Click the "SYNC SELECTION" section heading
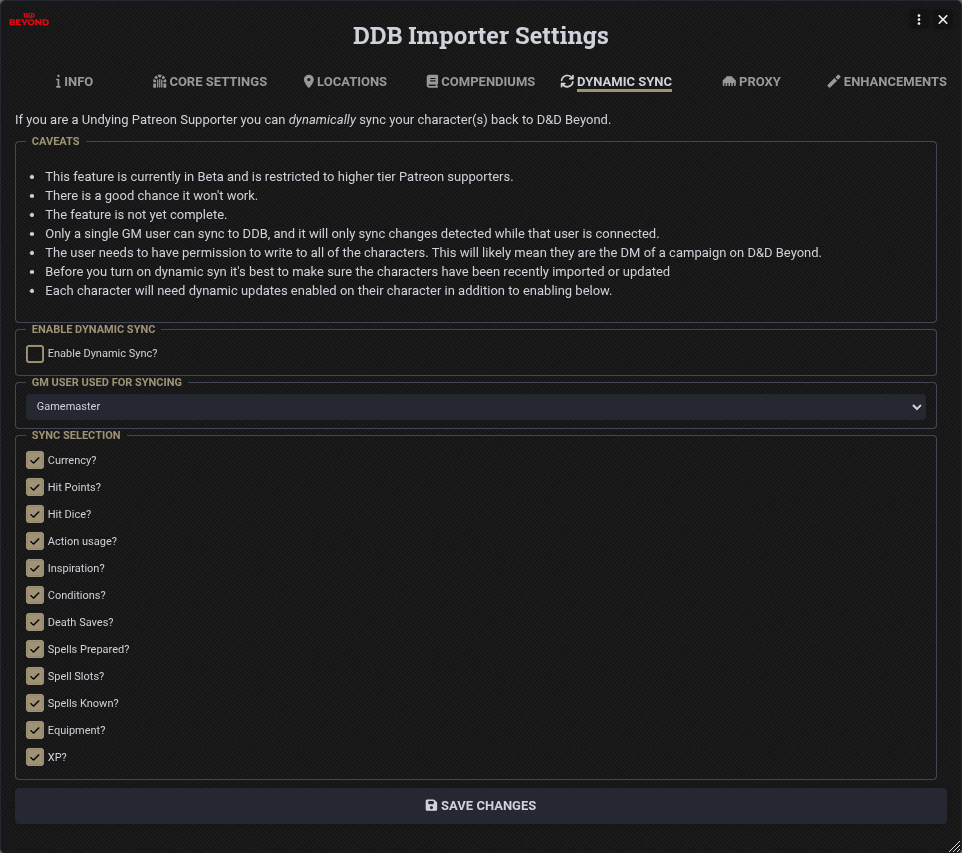 pos(76,435)
